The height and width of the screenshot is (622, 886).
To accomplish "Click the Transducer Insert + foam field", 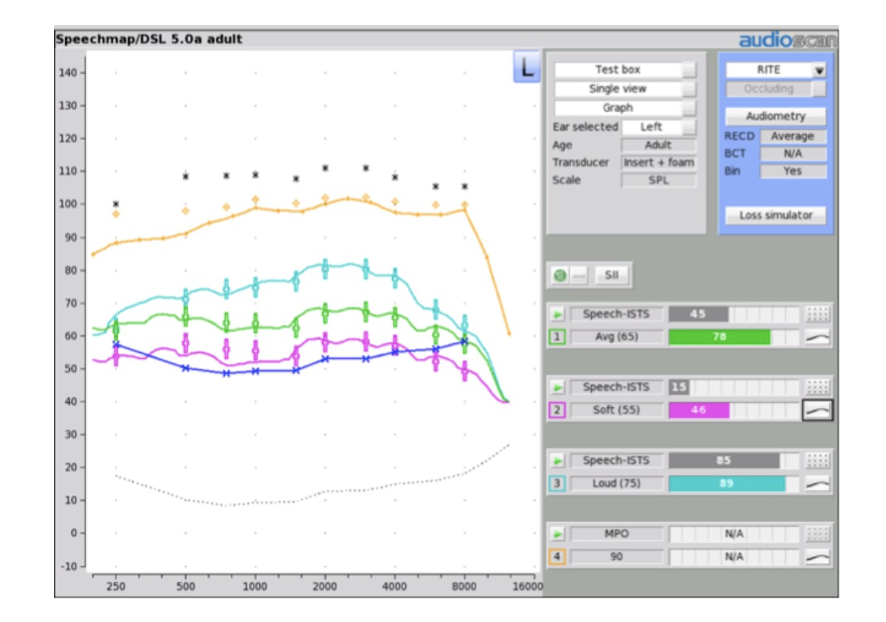I will pos(658,163).
